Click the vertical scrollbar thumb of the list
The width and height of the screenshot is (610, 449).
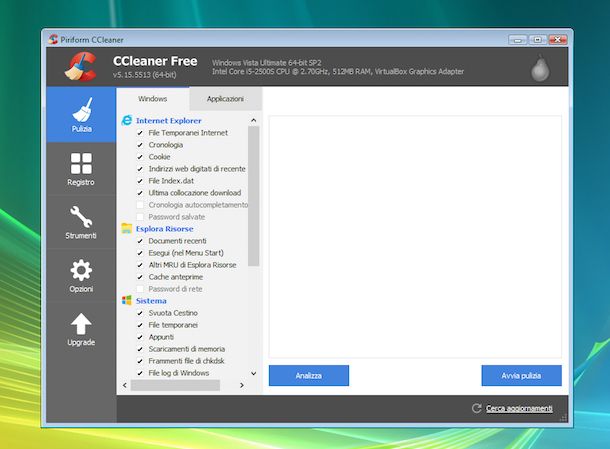(x=254, y=196)
